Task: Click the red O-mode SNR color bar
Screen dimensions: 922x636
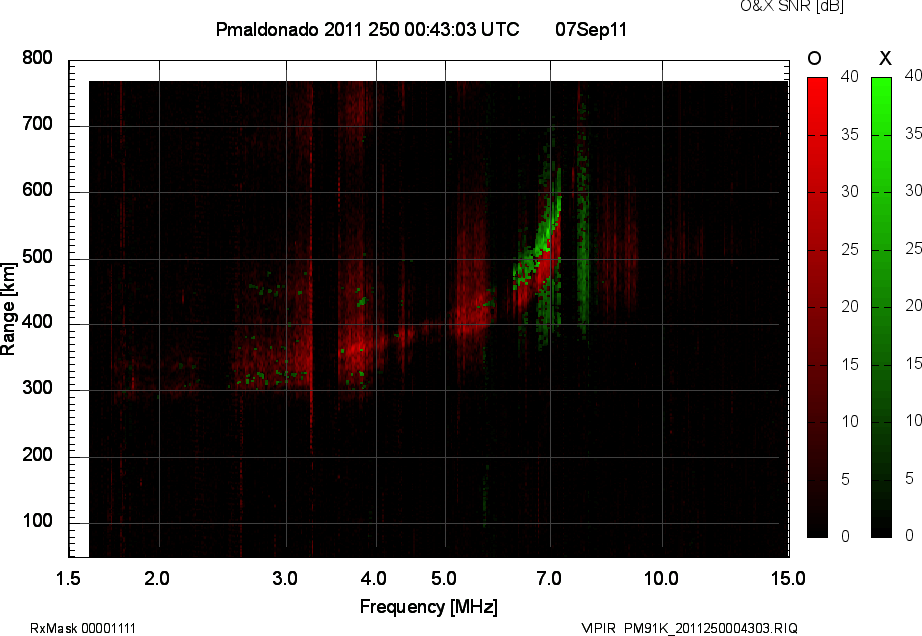Action: point(817,307)
